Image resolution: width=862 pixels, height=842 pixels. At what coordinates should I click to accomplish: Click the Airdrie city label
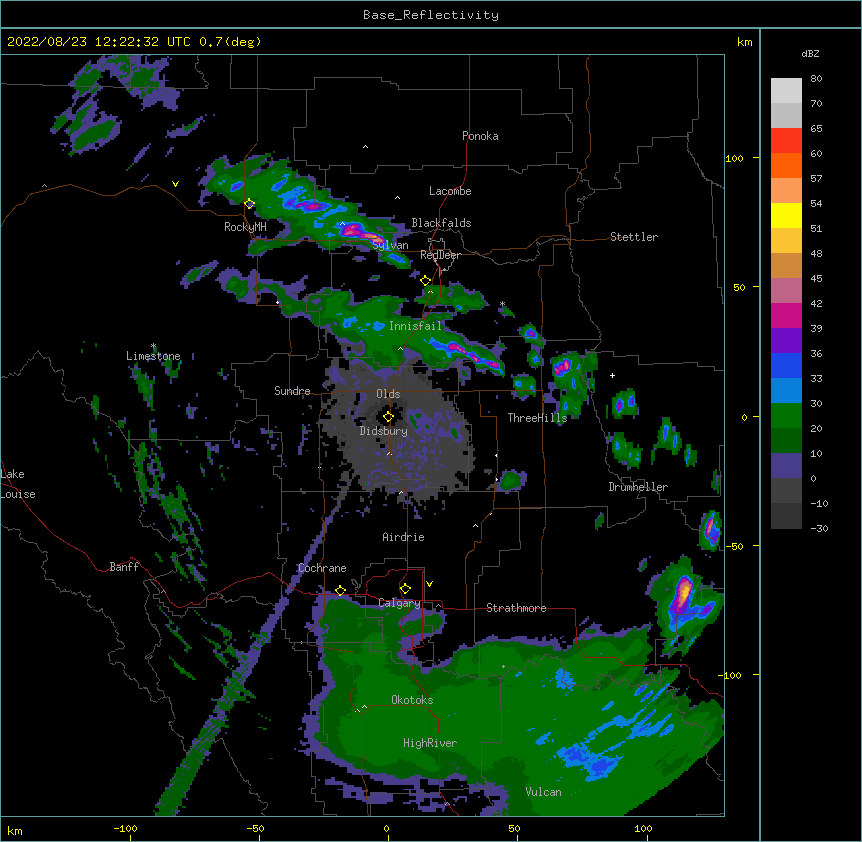click(404, 537)
